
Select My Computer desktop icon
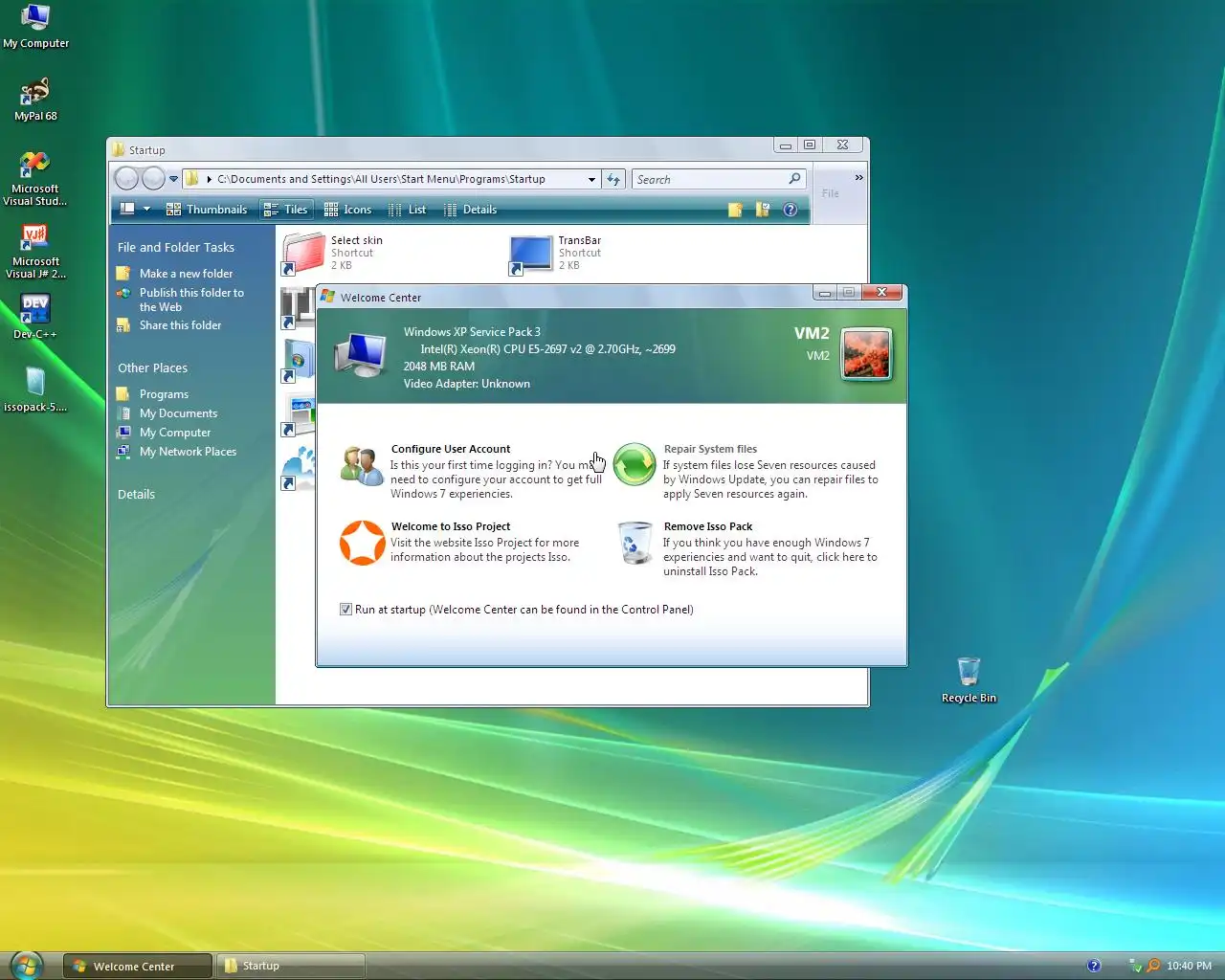35,26
